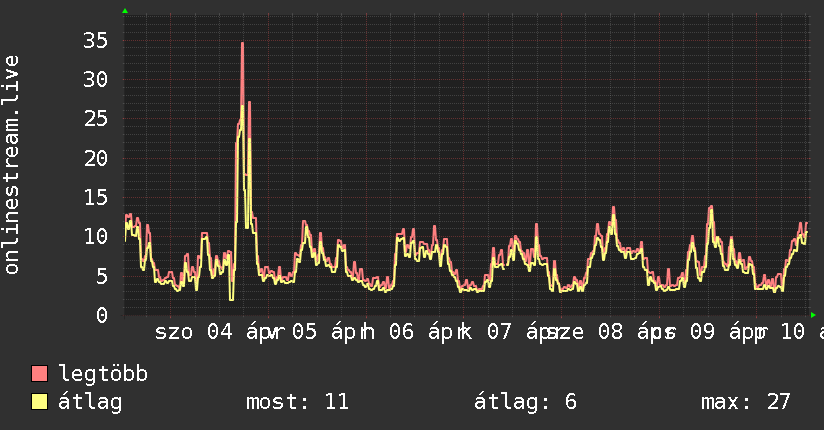Click the y-axis label 10
Image resolution: width=824 pixels, height=430 pixels.
pyautogui.click(x=95, y=237)
